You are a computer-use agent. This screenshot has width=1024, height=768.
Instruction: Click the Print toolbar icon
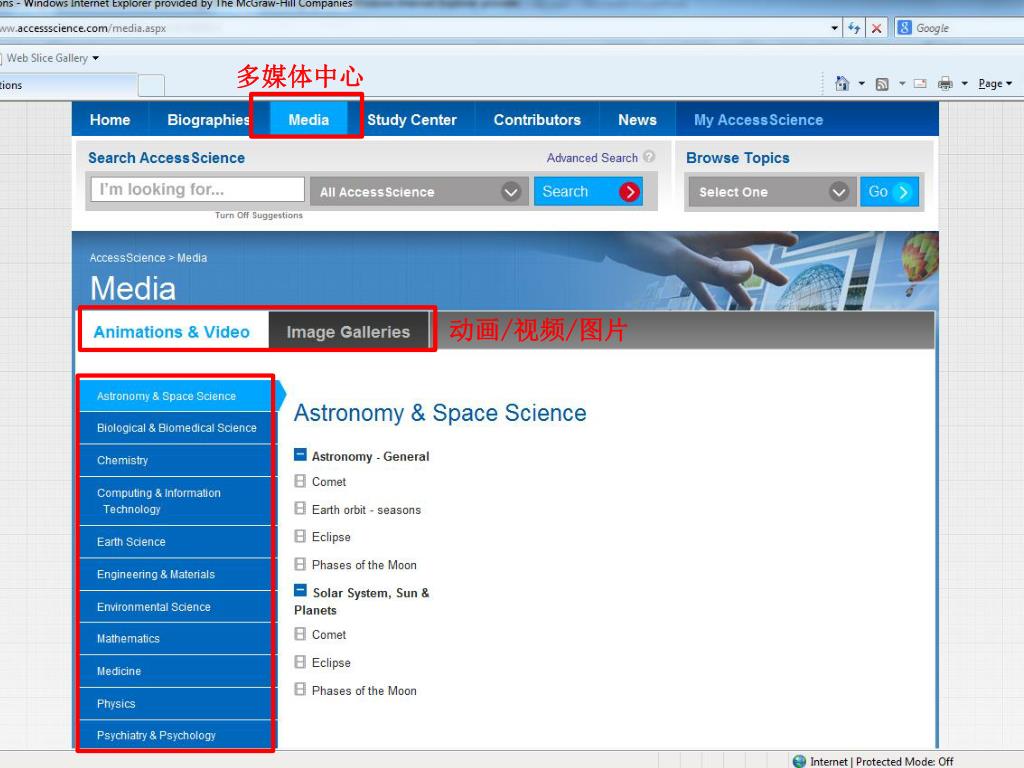tap(944, 84)
